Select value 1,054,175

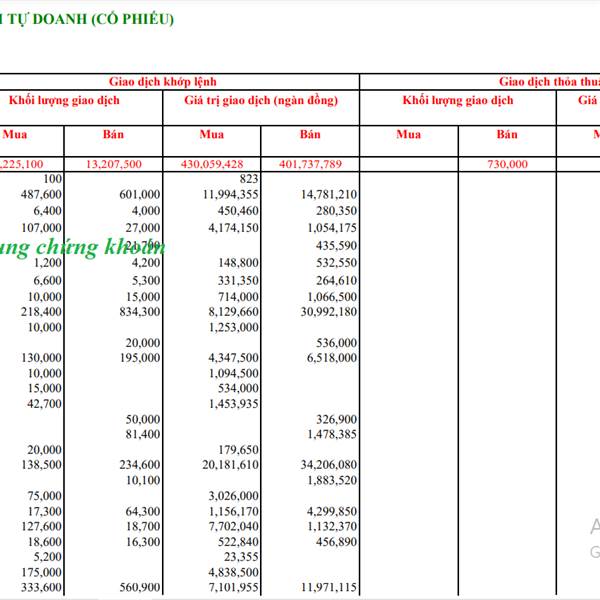(x=332, y=228)
